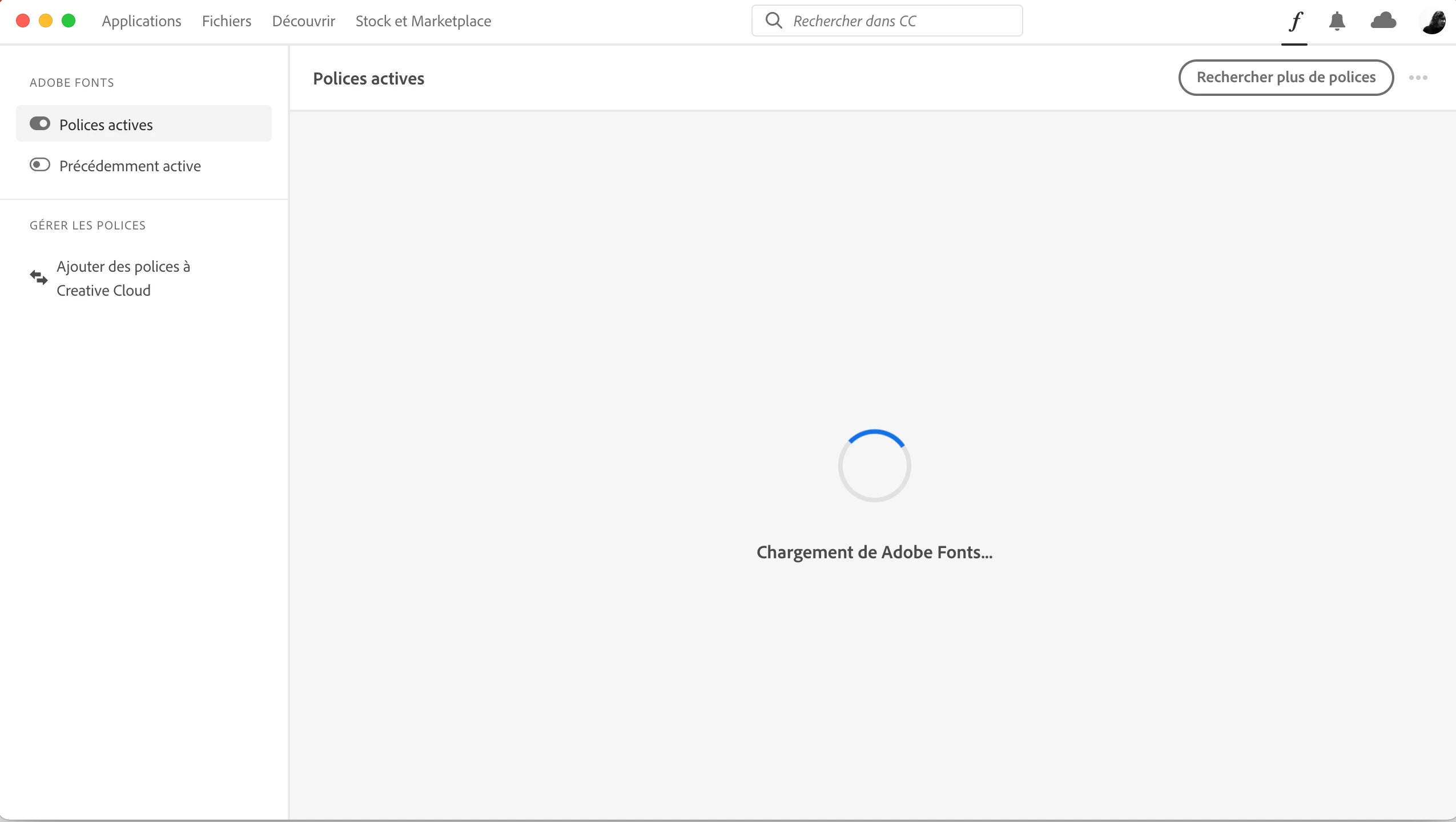Image resolution: width=1456 pixels, height=822 pixels.
Task: Focus the Rechercher dans CC search field
Action: click(902, 21)
